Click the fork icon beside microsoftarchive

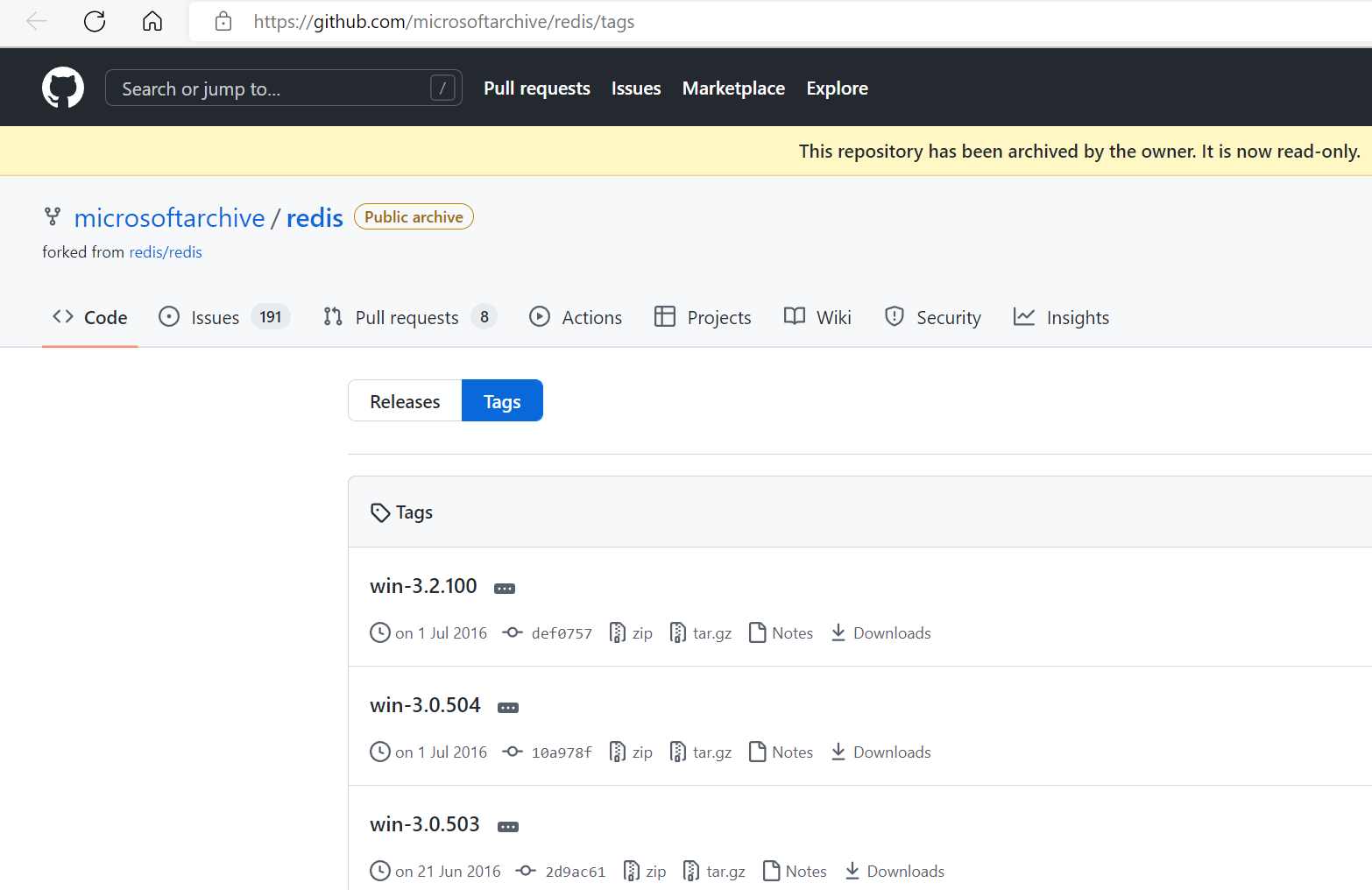[53, 216]
